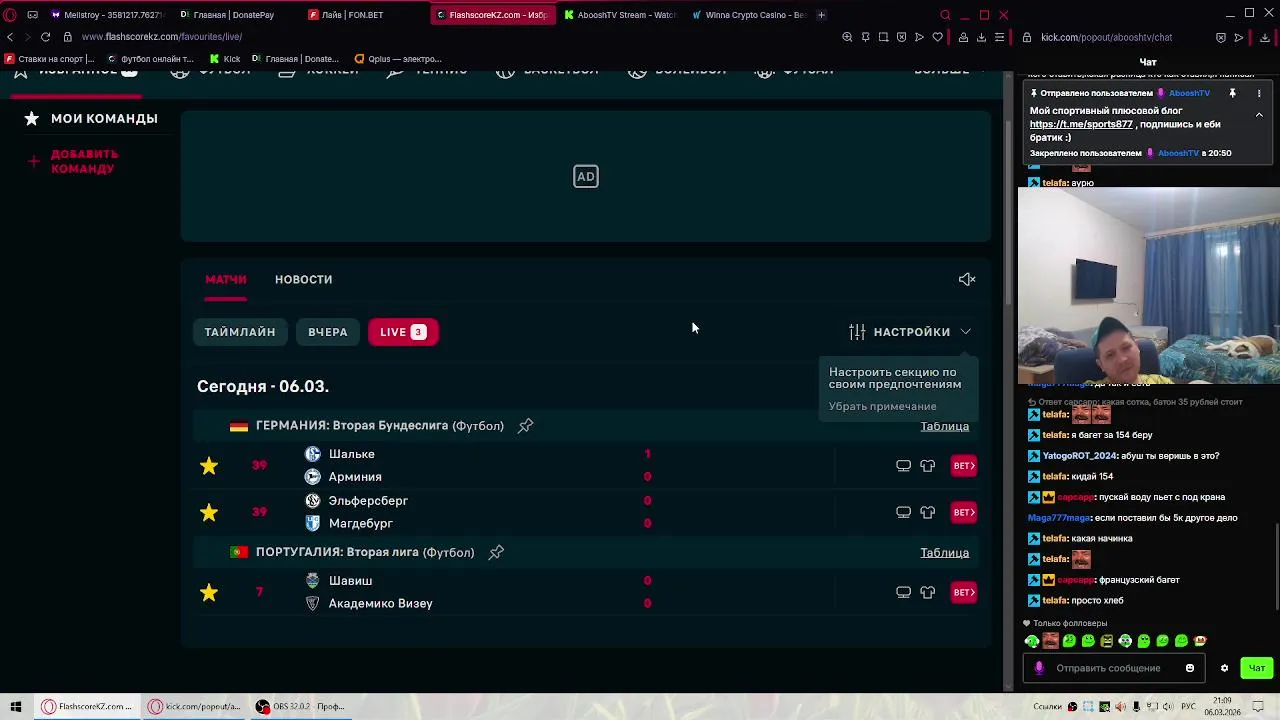Screen dimensions: 1280x720
Task: Open lineups shirt icon for Шавиш match
Action: (928, 592)
